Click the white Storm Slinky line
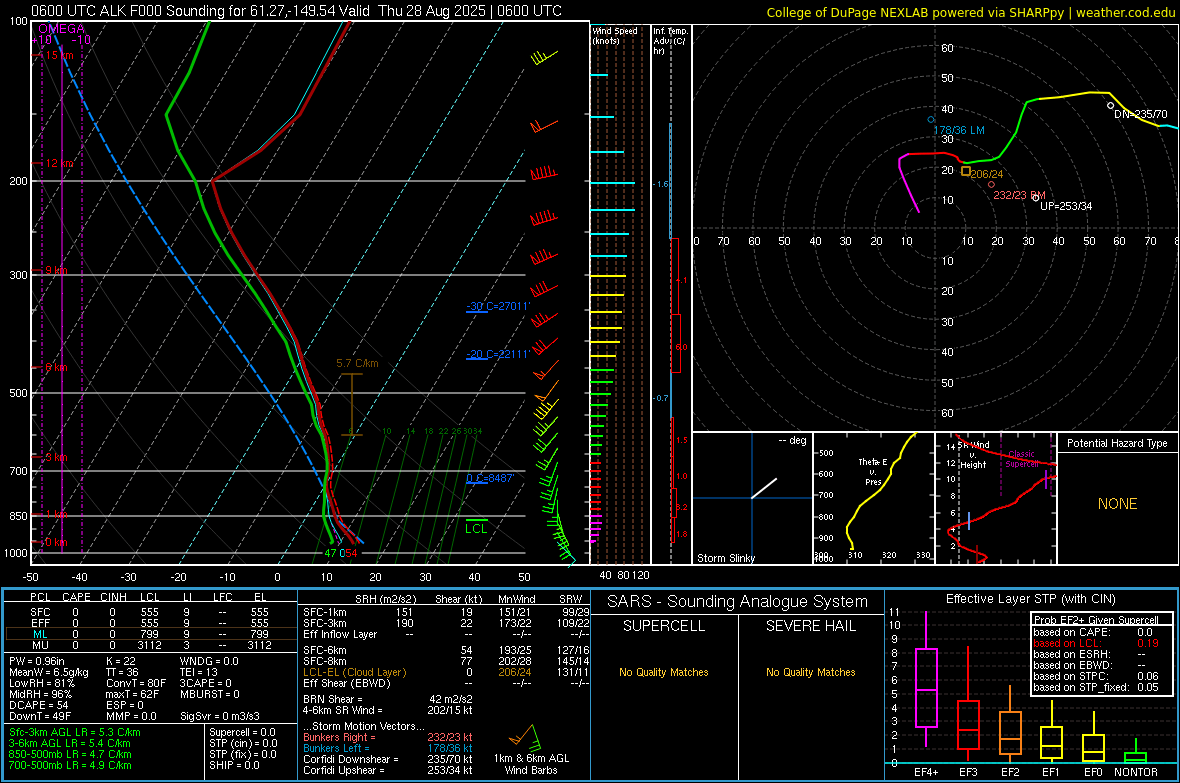The height and width of the screenshot is (783, 1180). point(764,487)
